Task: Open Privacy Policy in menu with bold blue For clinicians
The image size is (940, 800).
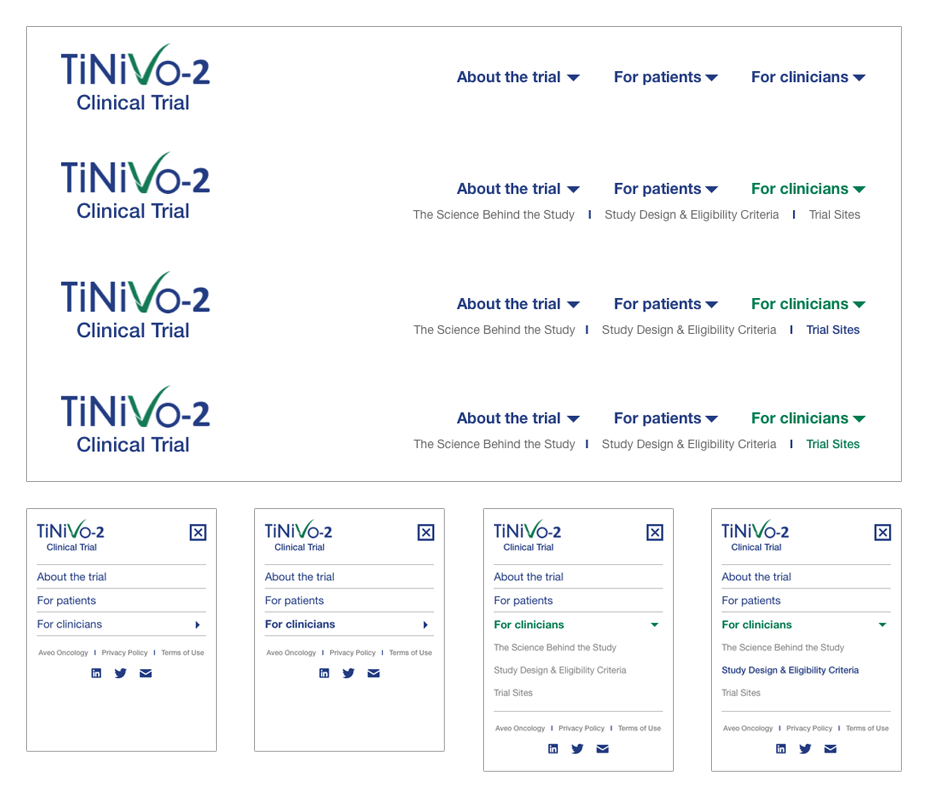Action: tap(352, 652)
